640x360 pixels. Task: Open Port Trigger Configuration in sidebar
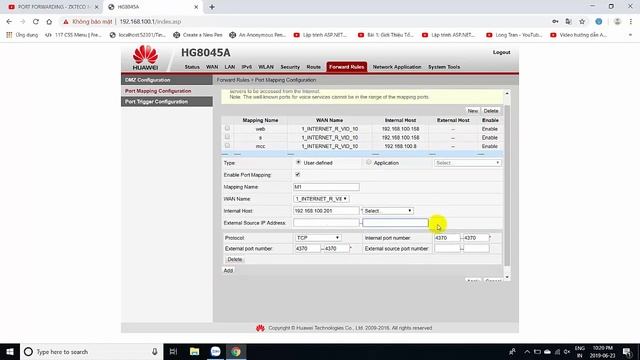(167, 102)
